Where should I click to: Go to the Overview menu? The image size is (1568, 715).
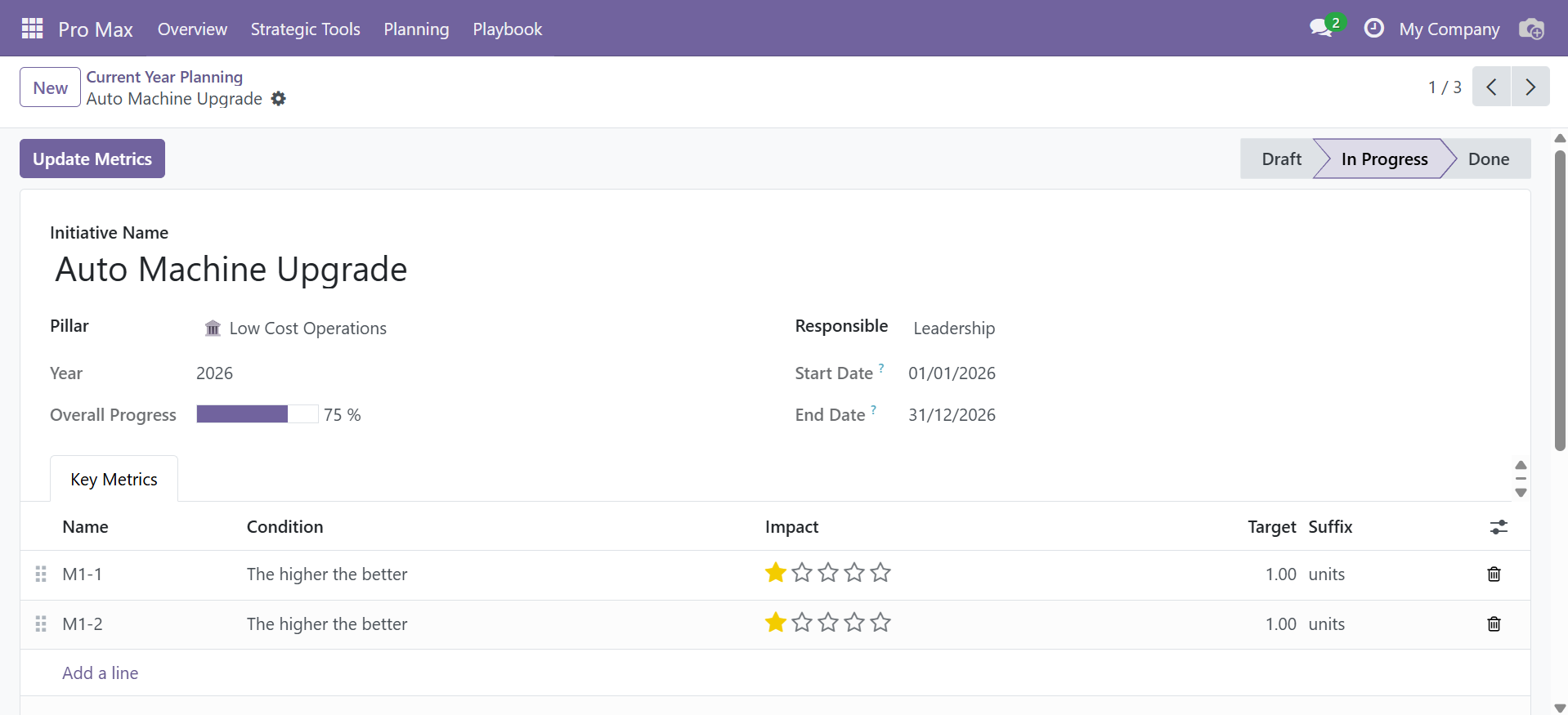[x=192, y=29]
